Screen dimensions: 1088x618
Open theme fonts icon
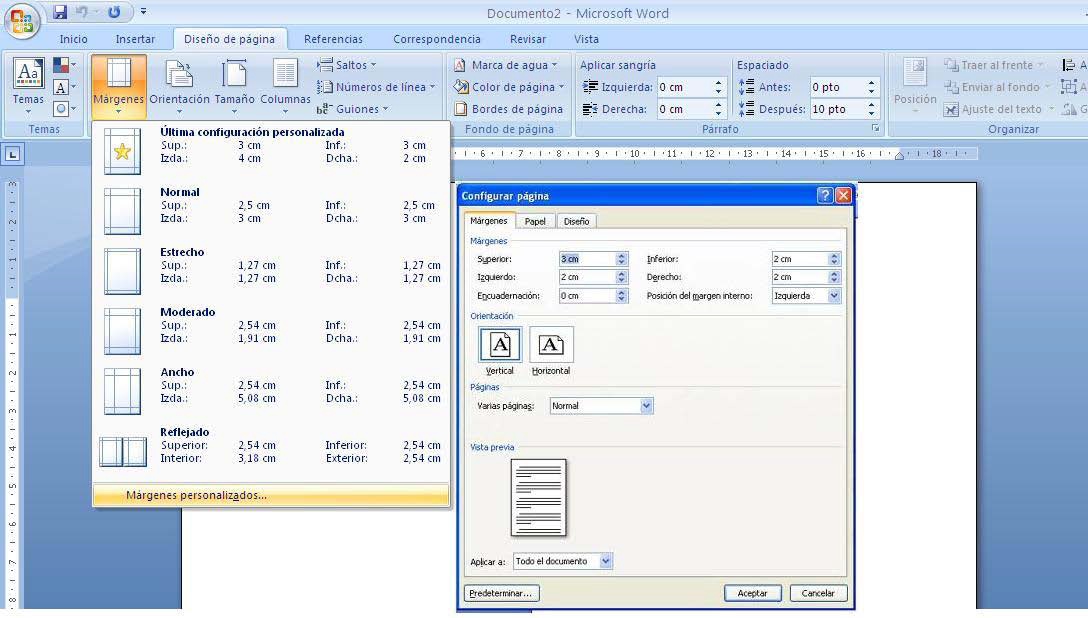pos(64,87)
